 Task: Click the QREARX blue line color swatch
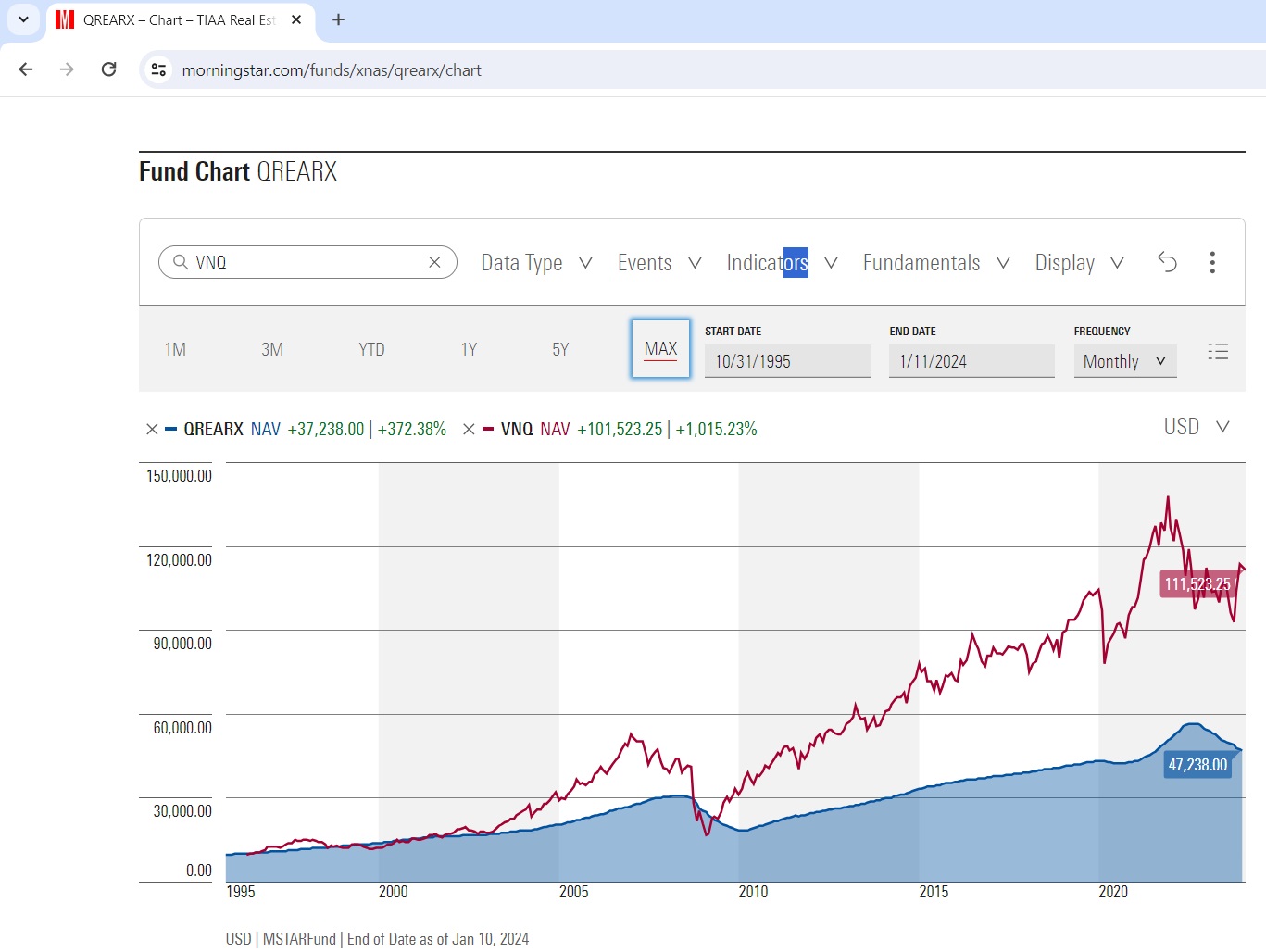click(170, 429)
